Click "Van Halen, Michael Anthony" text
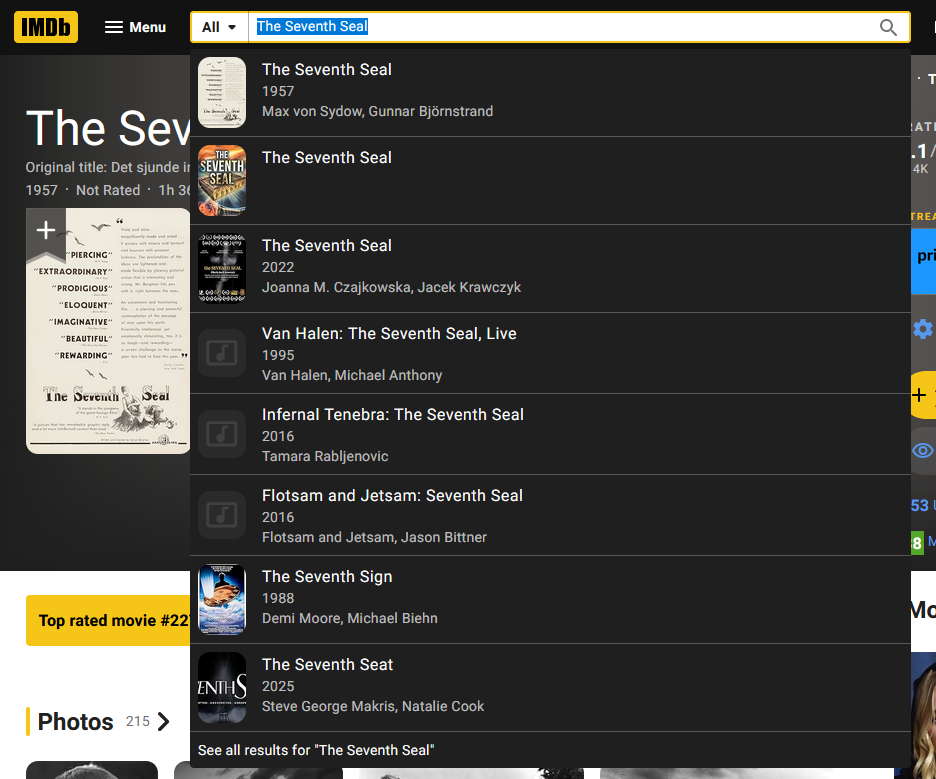 point(352,375)
